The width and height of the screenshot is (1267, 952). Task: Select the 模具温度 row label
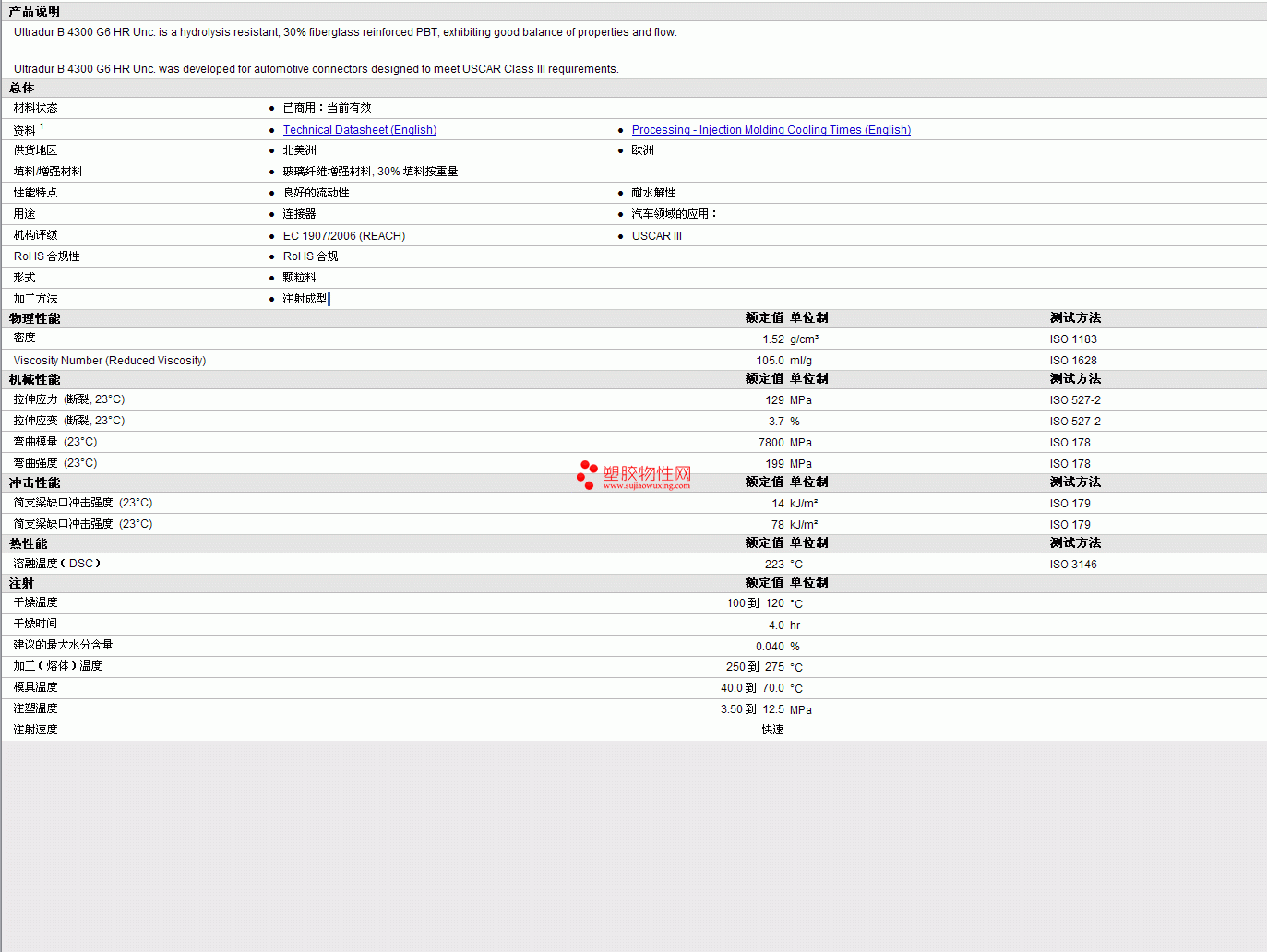(x=35, y=687)
